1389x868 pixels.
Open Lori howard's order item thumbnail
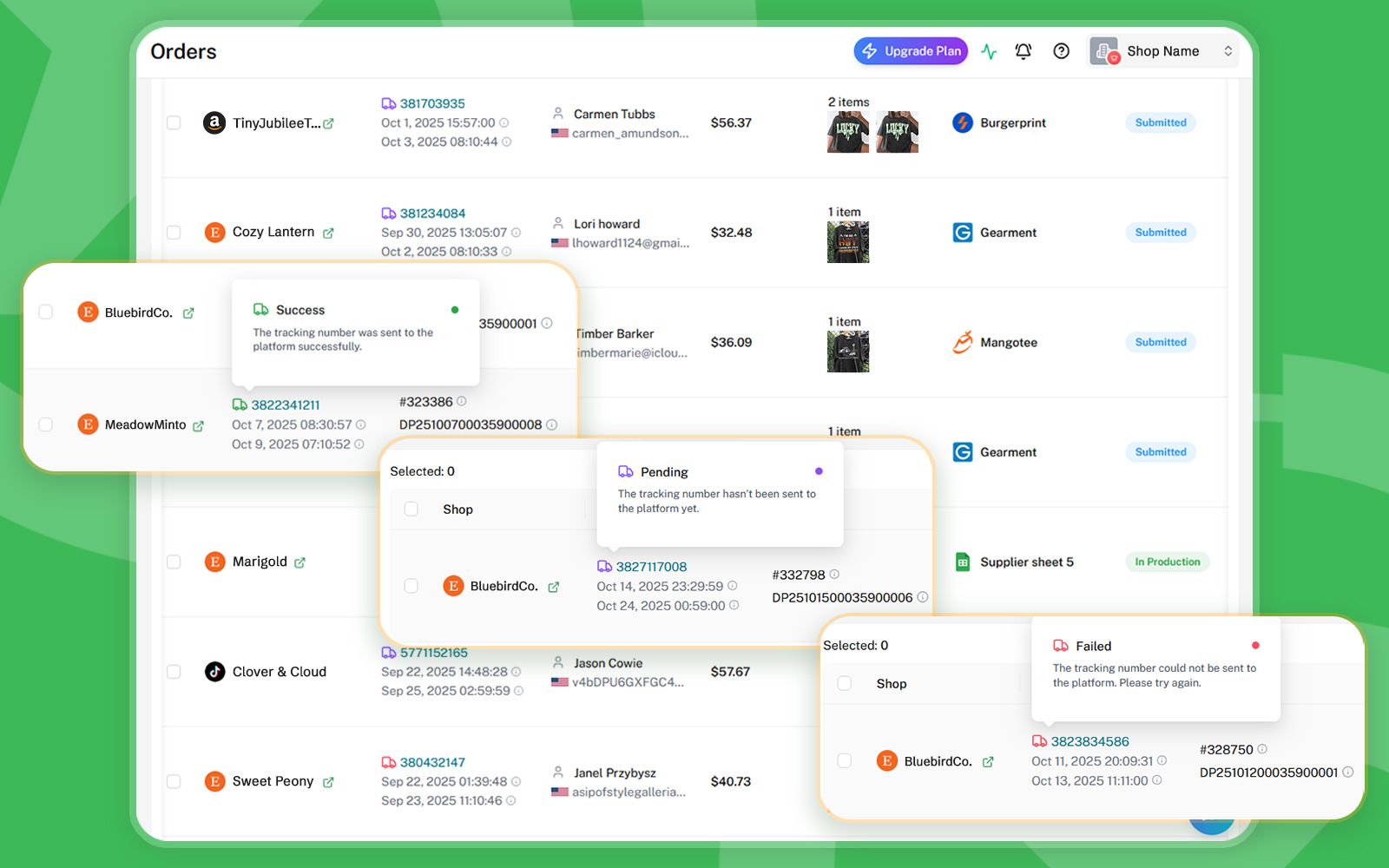tap(848, 242)
